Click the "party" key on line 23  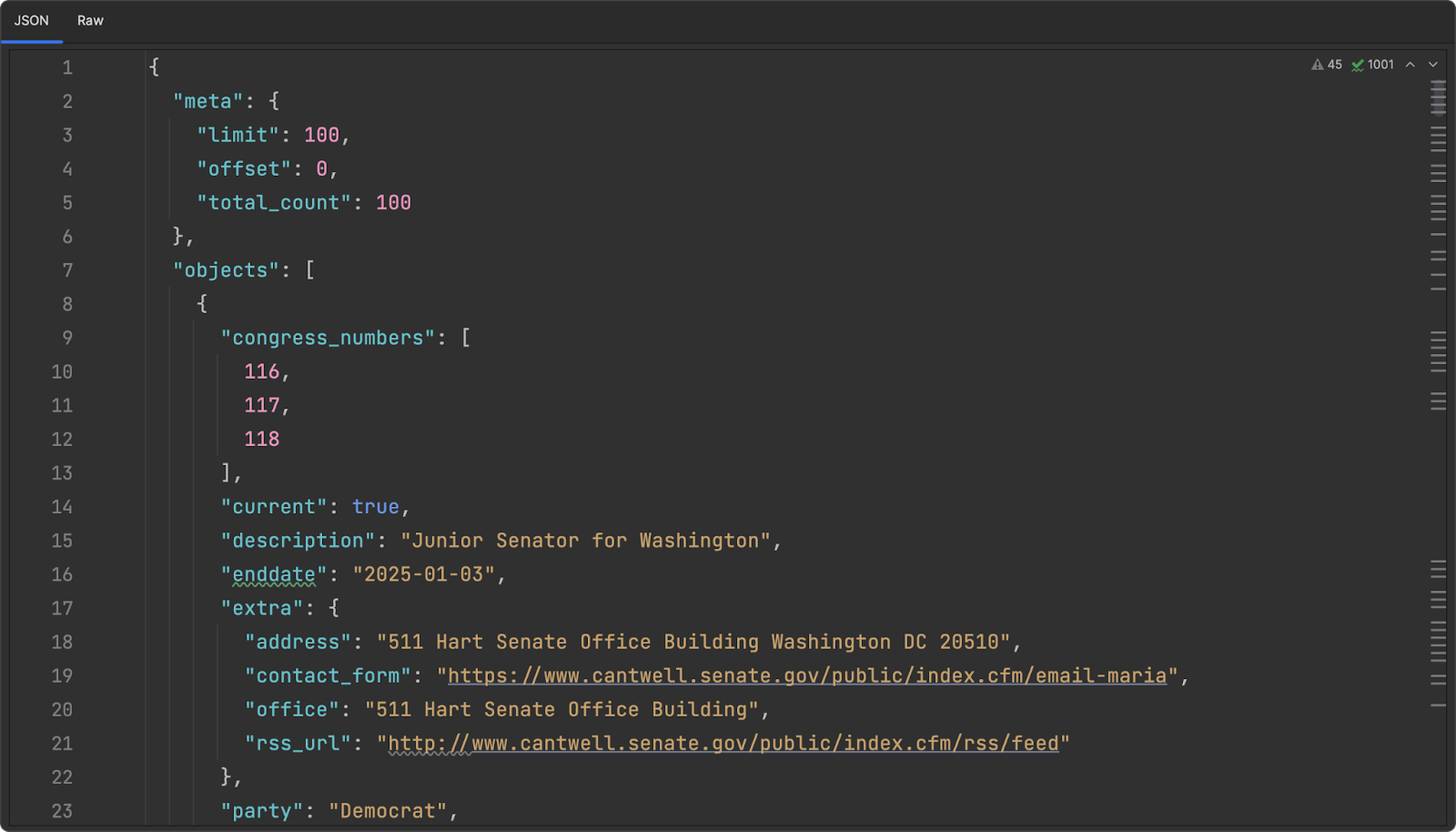coord(262,811)
